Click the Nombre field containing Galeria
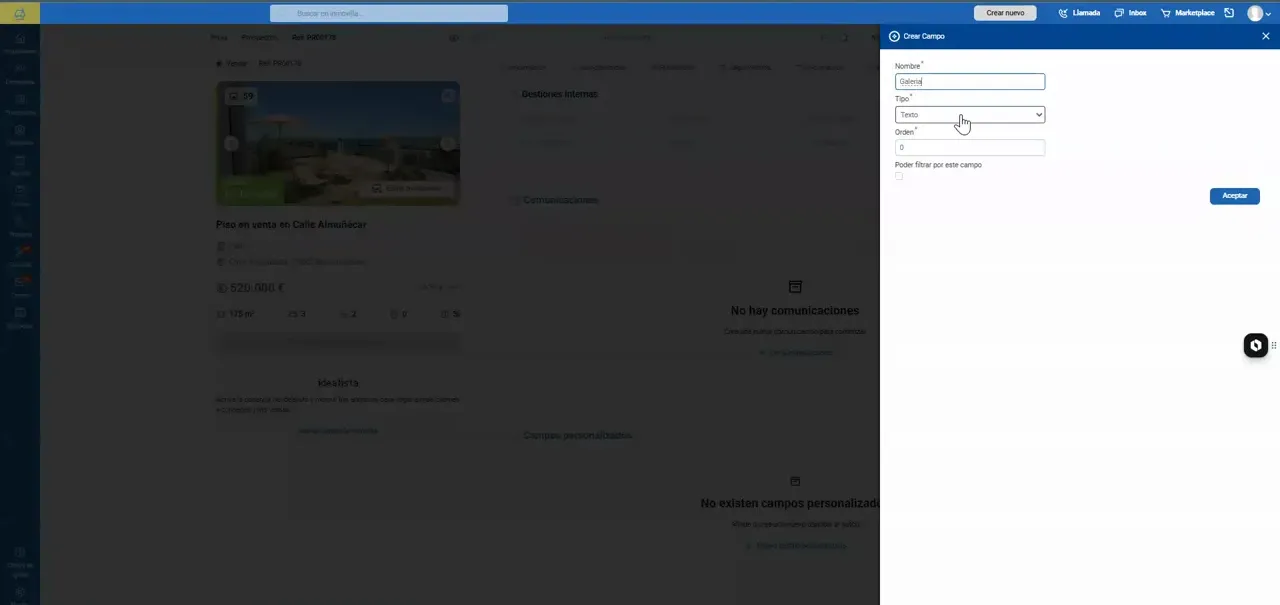This screenshot has height=605, width=1280. coord(970,82)
